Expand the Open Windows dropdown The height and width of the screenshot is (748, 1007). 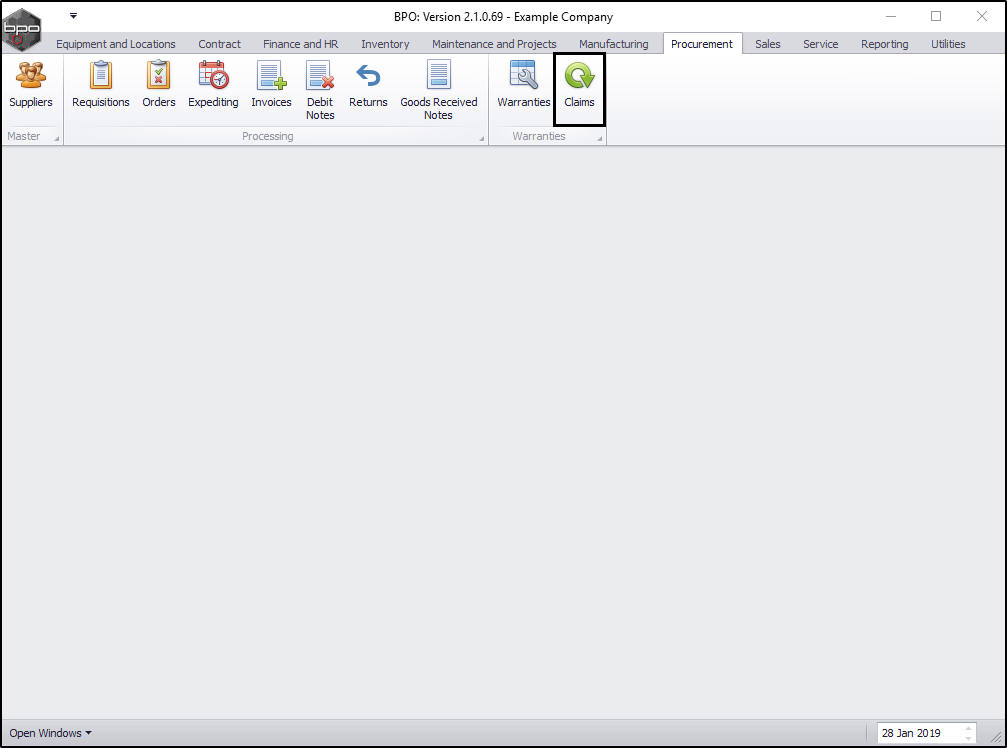50,733
